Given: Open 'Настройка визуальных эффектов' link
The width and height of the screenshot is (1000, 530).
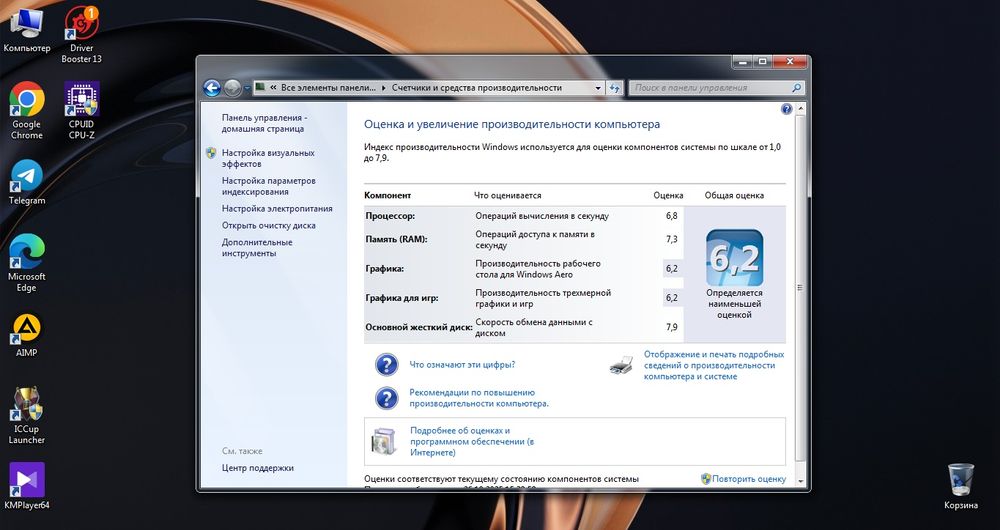Looking at the screenshot, I should pos(268,159).
